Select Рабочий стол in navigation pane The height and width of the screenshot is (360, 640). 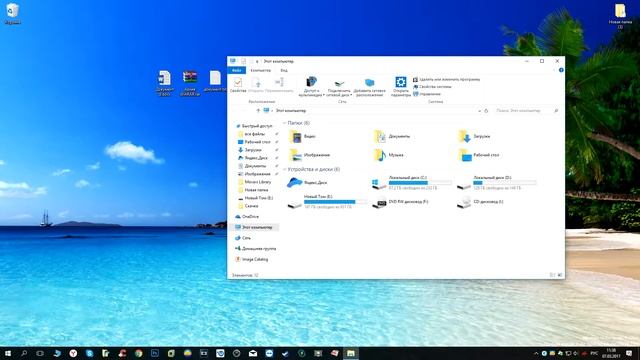click(x=254, y=142)
